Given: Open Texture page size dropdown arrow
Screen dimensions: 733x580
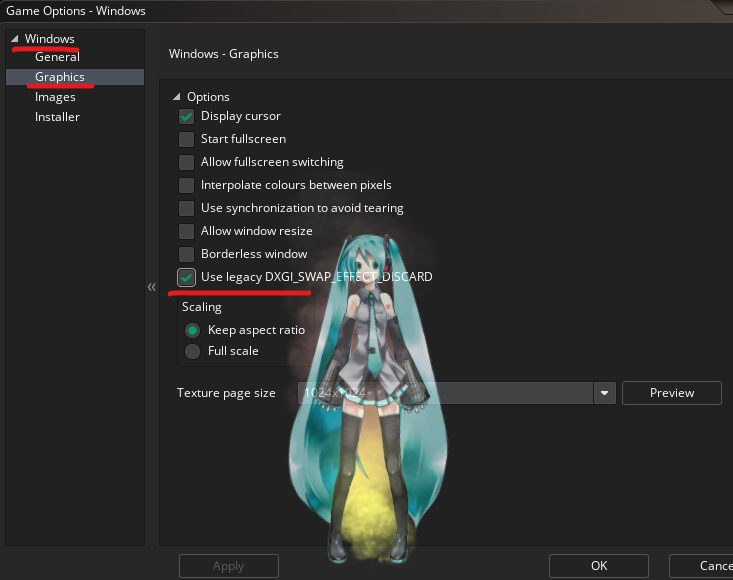Looking at the screenshot, I should point(604,393).
